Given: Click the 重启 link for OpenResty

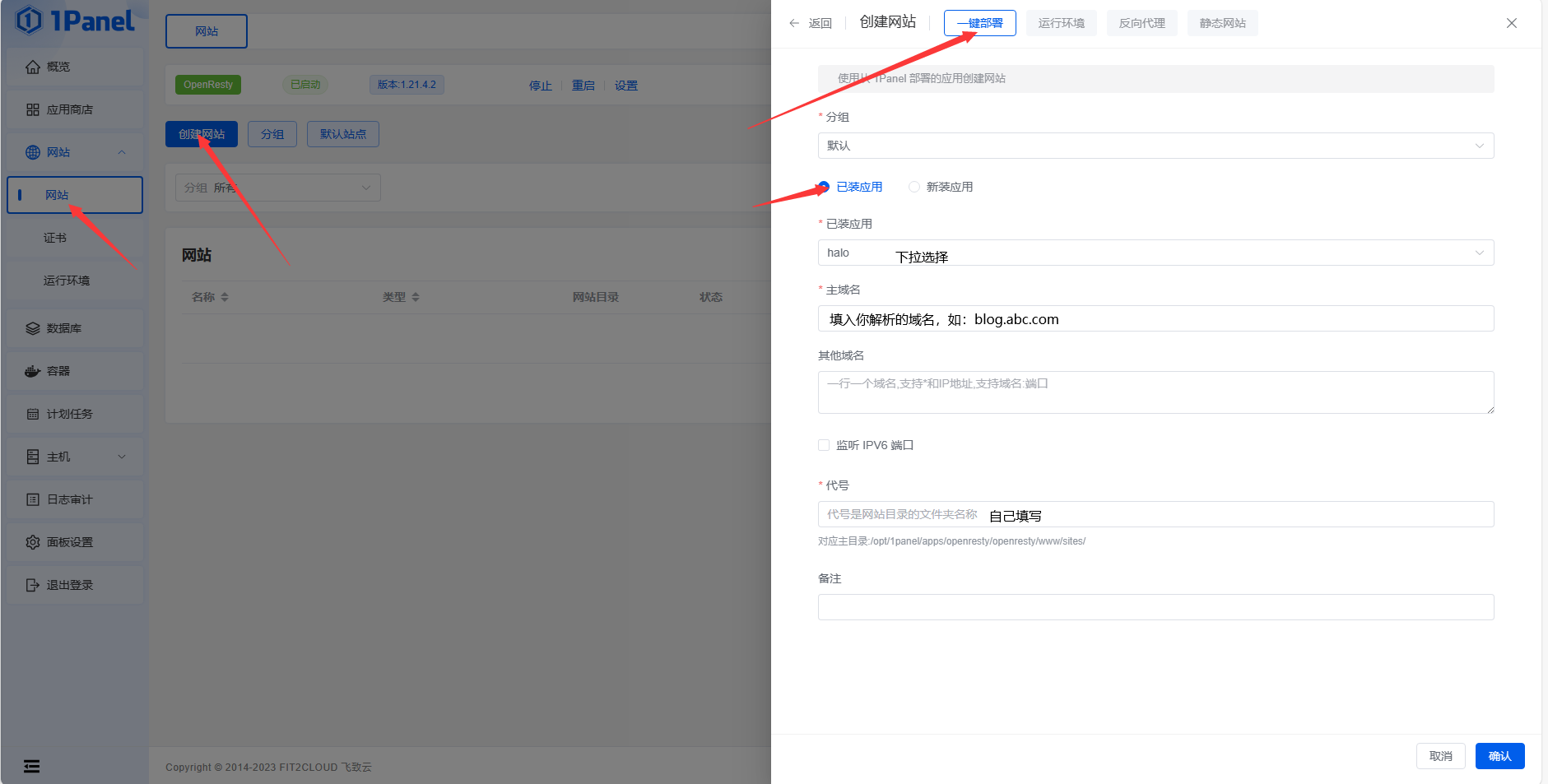Looking at the screenshot, I should tap(583, 86).
